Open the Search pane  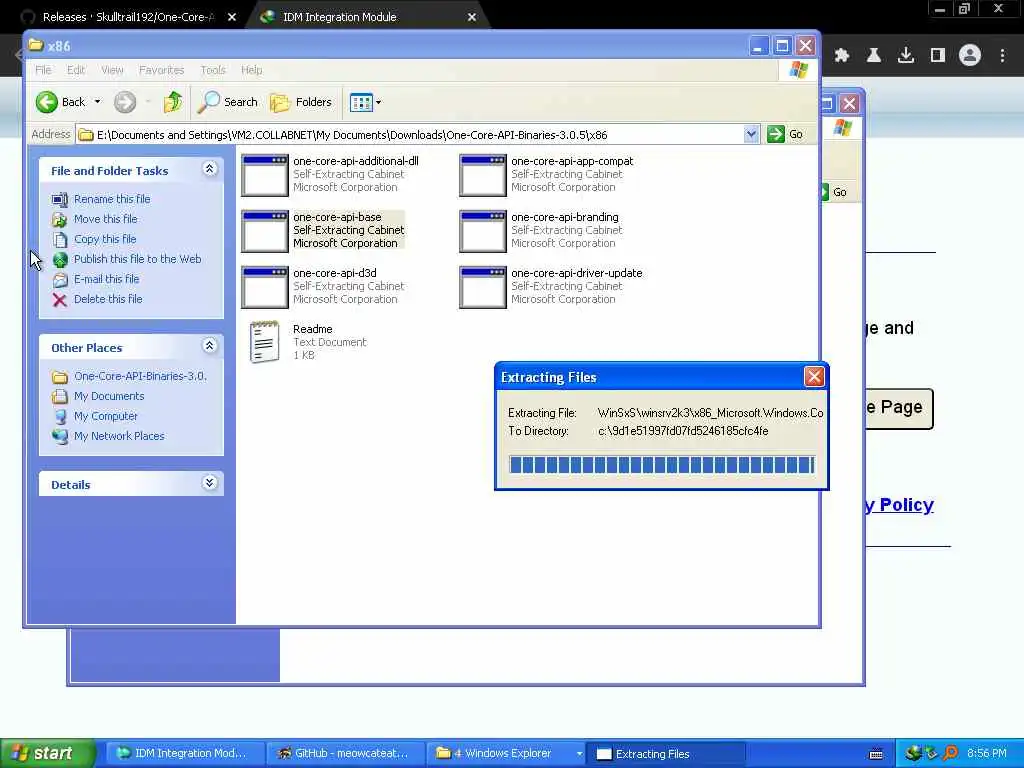coord(228,102)
